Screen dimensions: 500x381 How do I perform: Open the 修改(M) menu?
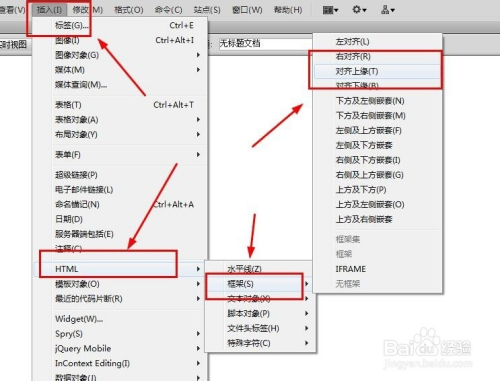88,10
